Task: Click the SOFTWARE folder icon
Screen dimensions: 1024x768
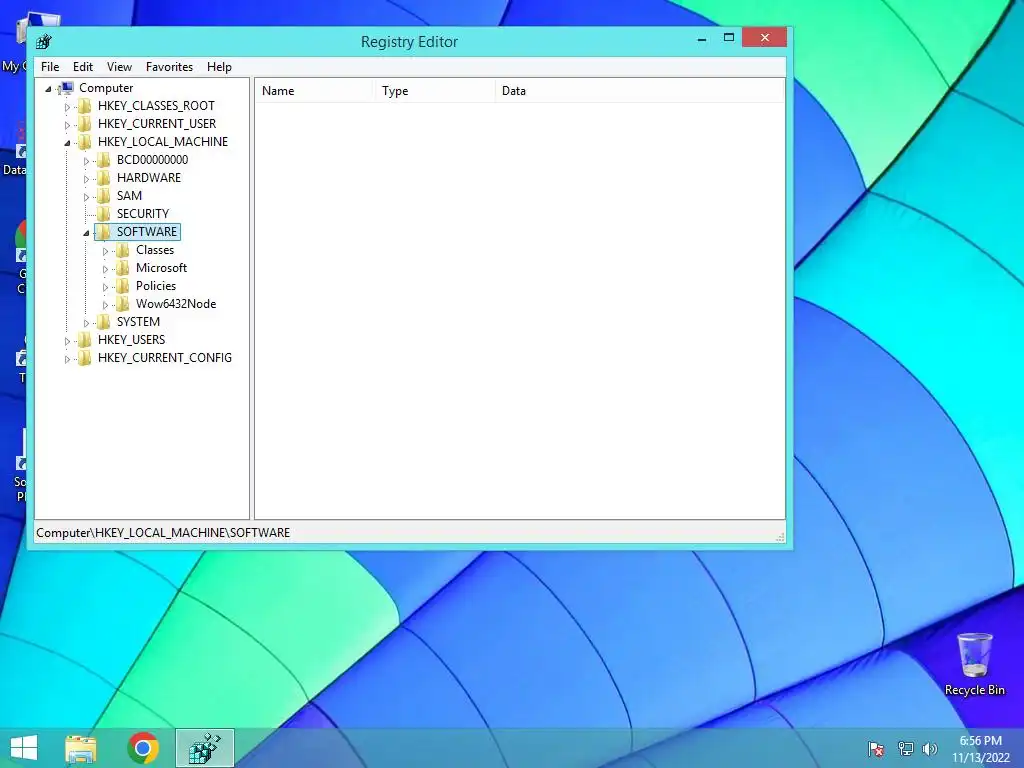Action: point(103,232)
